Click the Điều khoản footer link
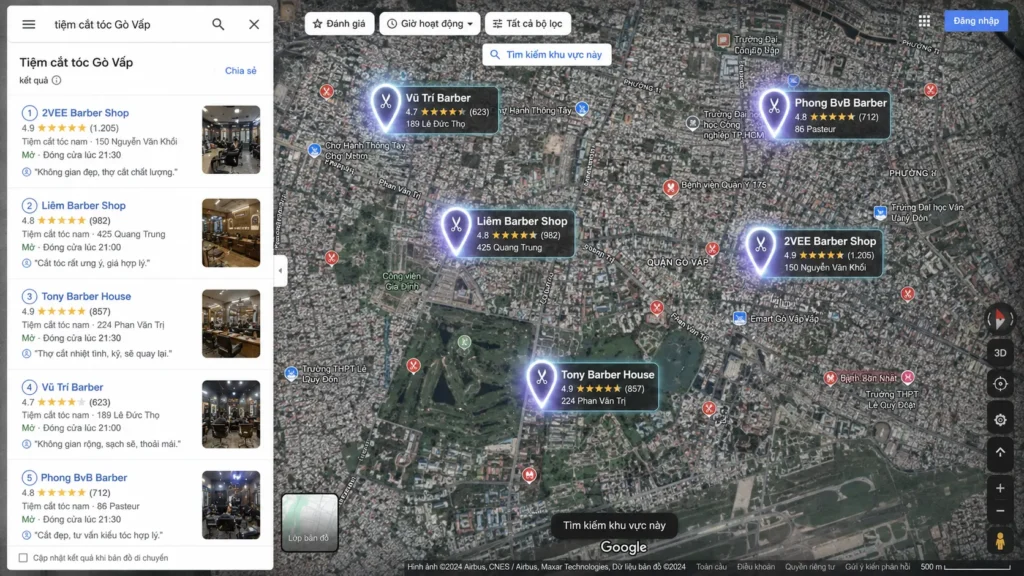Screen dimensions: 1024x576 pos(756,567)
